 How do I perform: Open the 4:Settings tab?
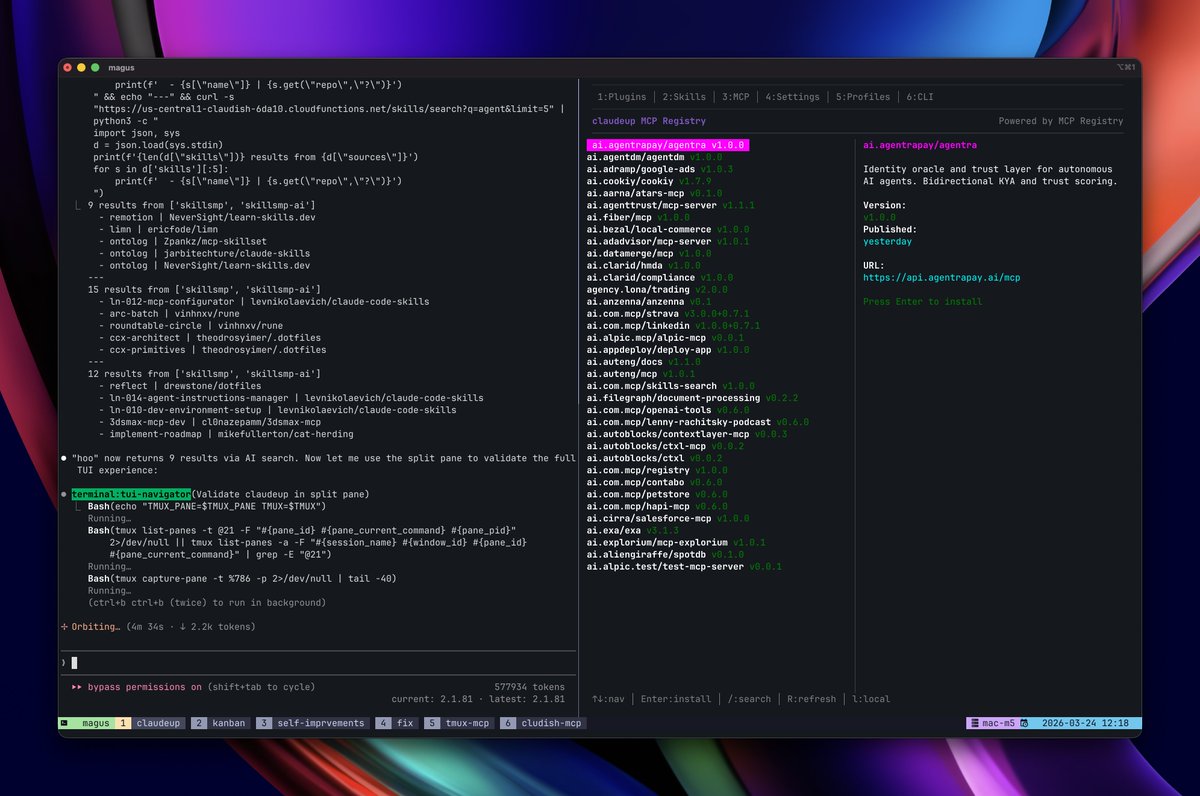[x=792, y=97]
